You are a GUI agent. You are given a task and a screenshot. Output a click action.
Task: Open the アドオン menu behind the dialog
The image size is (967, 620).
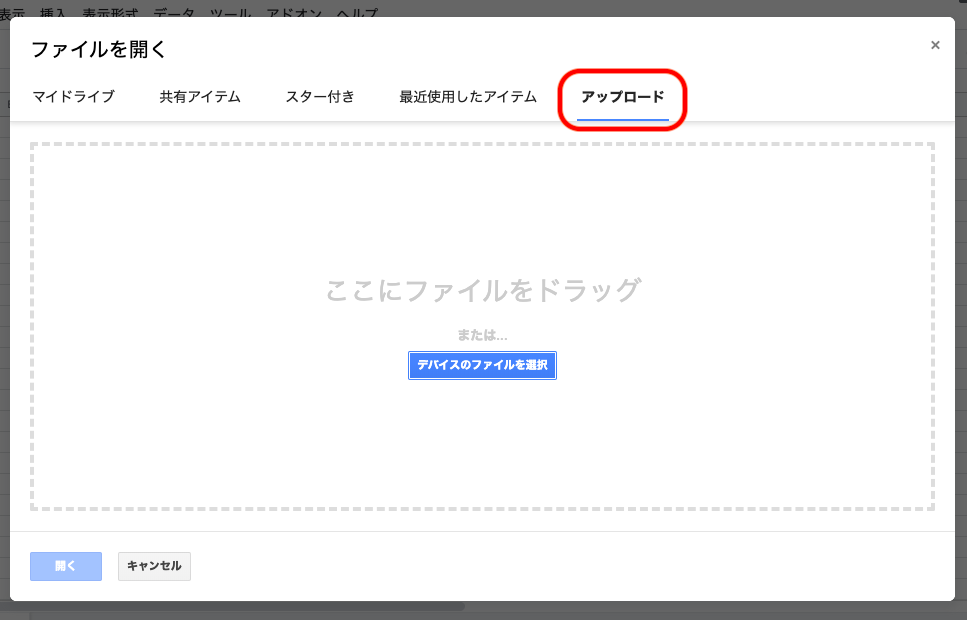click(x=294, y=12)
